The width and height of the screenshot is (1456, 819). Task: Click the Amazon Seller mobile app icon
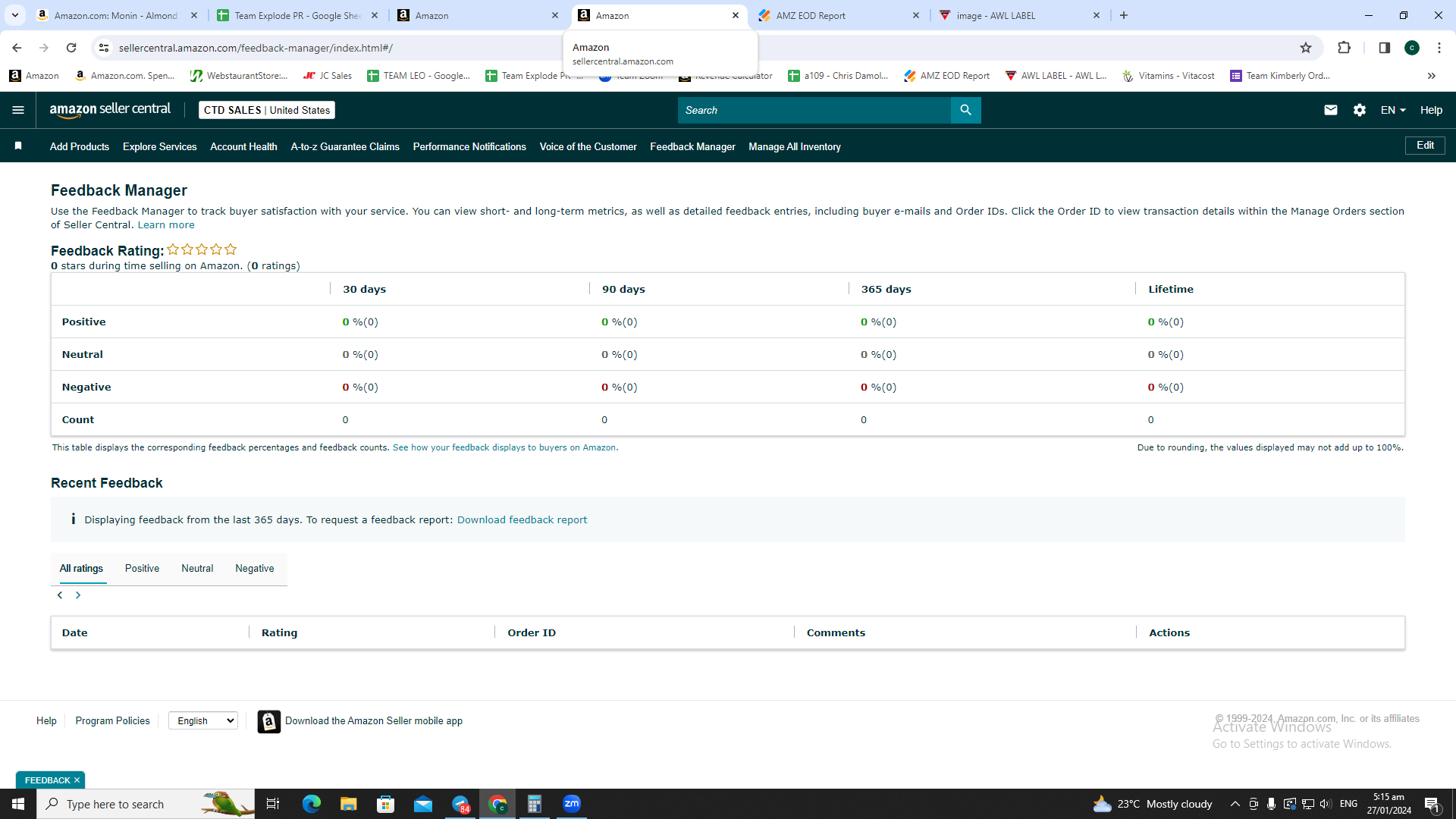click(x=268, y=721)
